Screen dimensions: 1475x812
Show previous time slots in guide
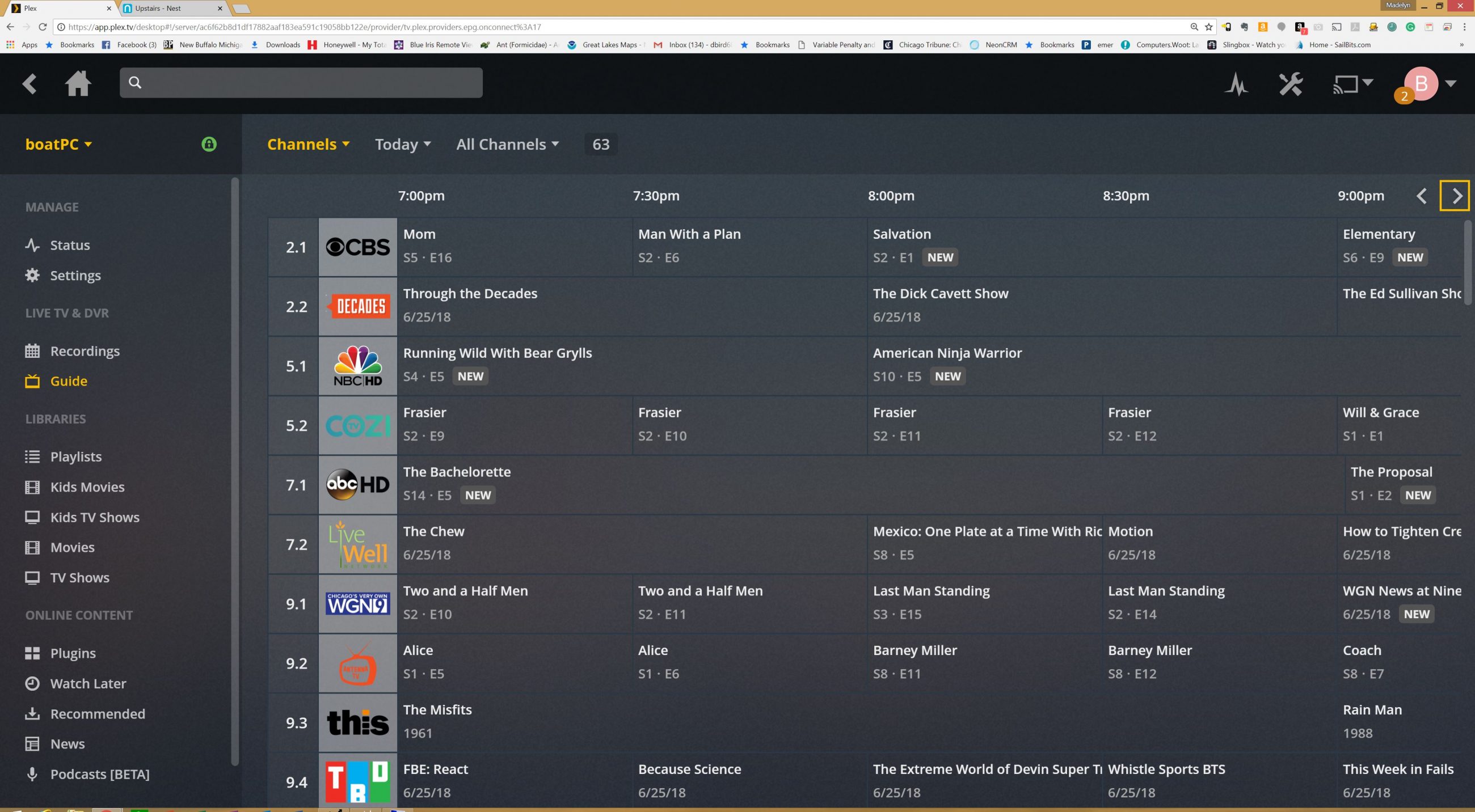pyautogui.click(x=1422, y=196)
